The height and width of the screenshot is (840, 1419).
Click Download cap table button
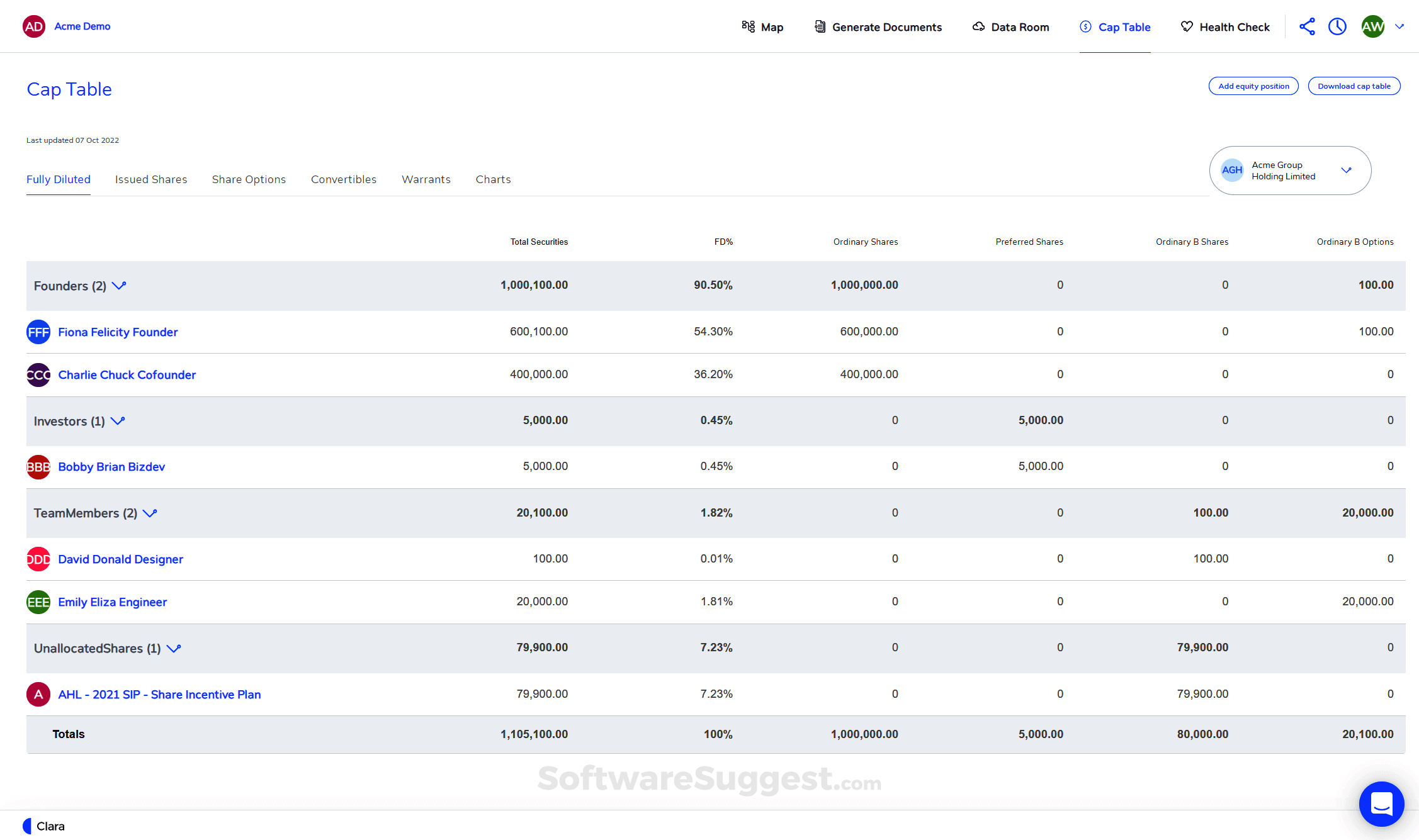tap(1354, 86)
